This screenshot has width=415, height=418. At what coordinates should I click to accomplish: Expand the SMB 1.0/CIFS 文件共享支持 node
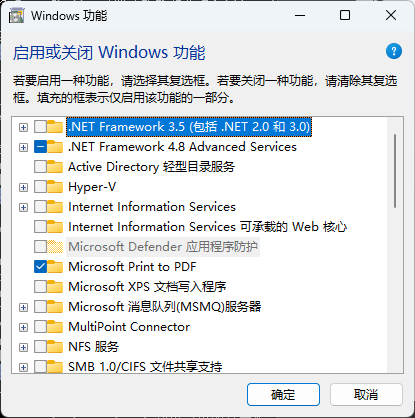[23, 367]
